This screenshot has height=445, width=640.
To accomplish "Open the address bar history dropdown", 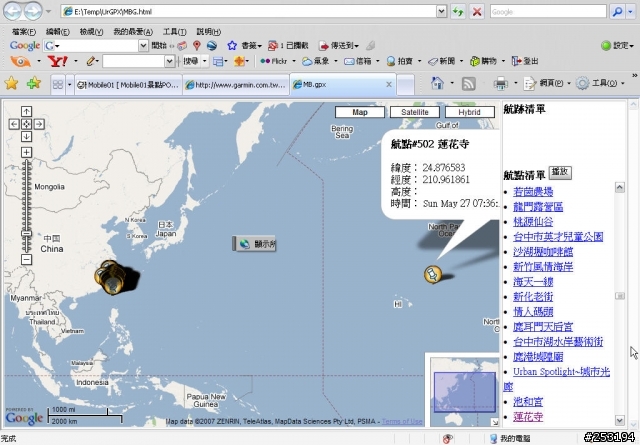I will coord(441,11).
